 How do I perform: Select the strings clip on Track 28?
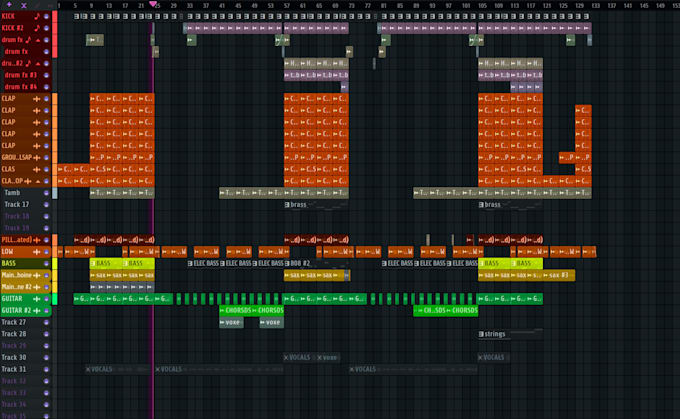pos(510,334)
